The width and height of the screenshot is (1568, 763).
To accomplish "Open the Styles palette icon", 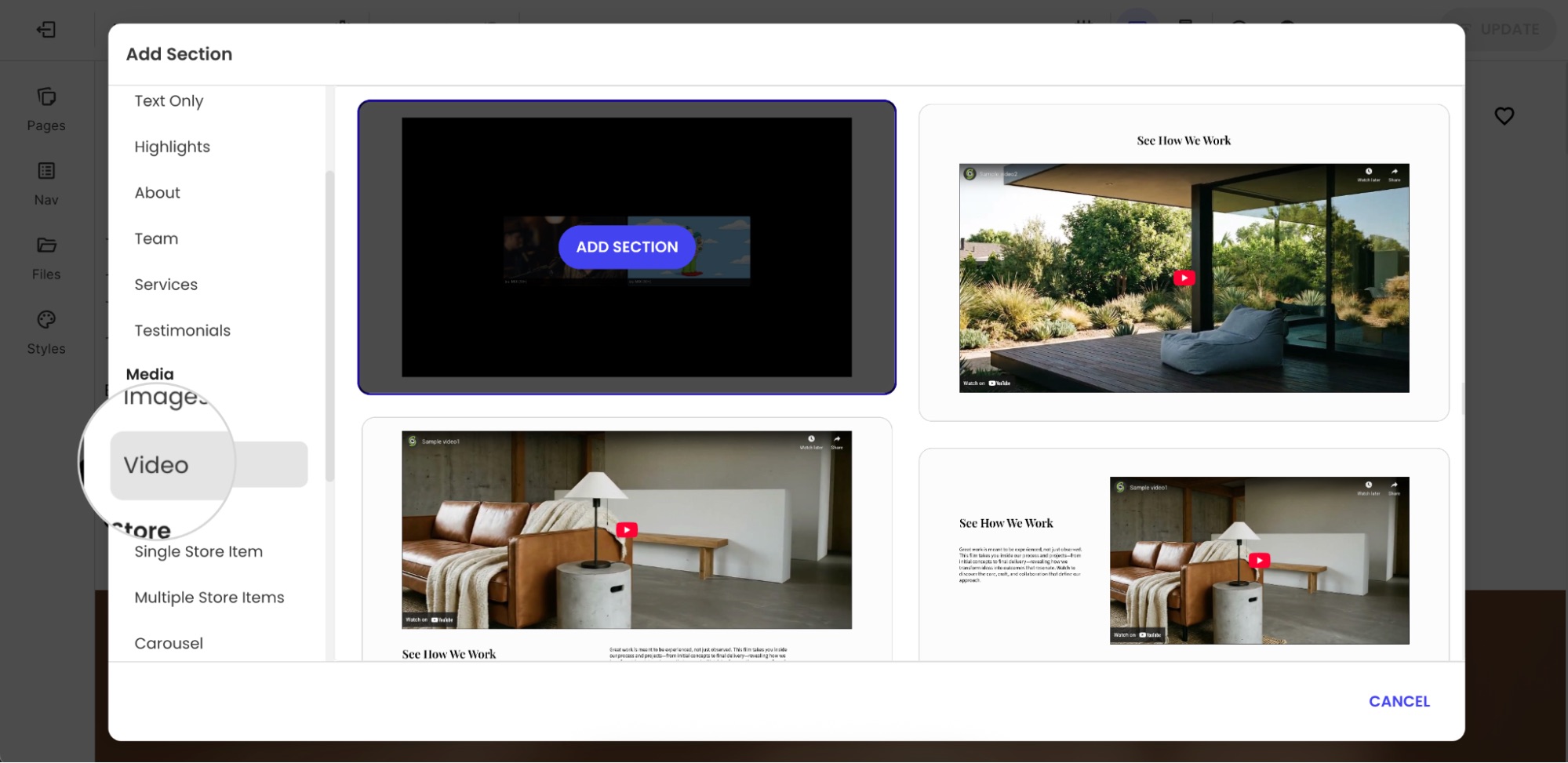I will [x=46, y=320].
